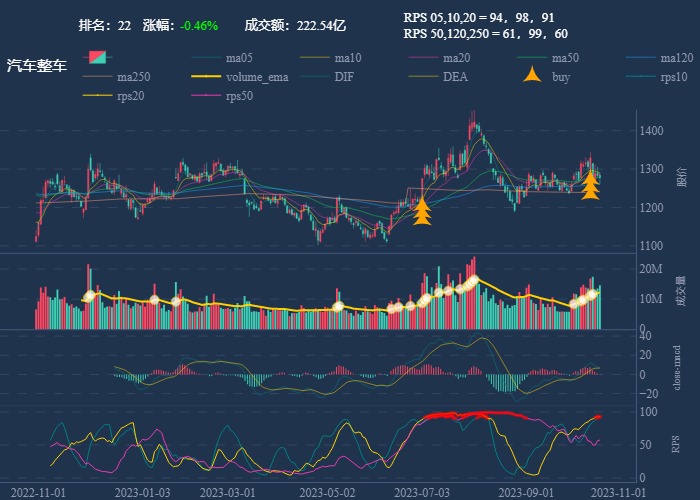This screenshot has height=500, width=700.
Task: Click the rps50 magenta legend line icon
Action: [x=207, y=96]
